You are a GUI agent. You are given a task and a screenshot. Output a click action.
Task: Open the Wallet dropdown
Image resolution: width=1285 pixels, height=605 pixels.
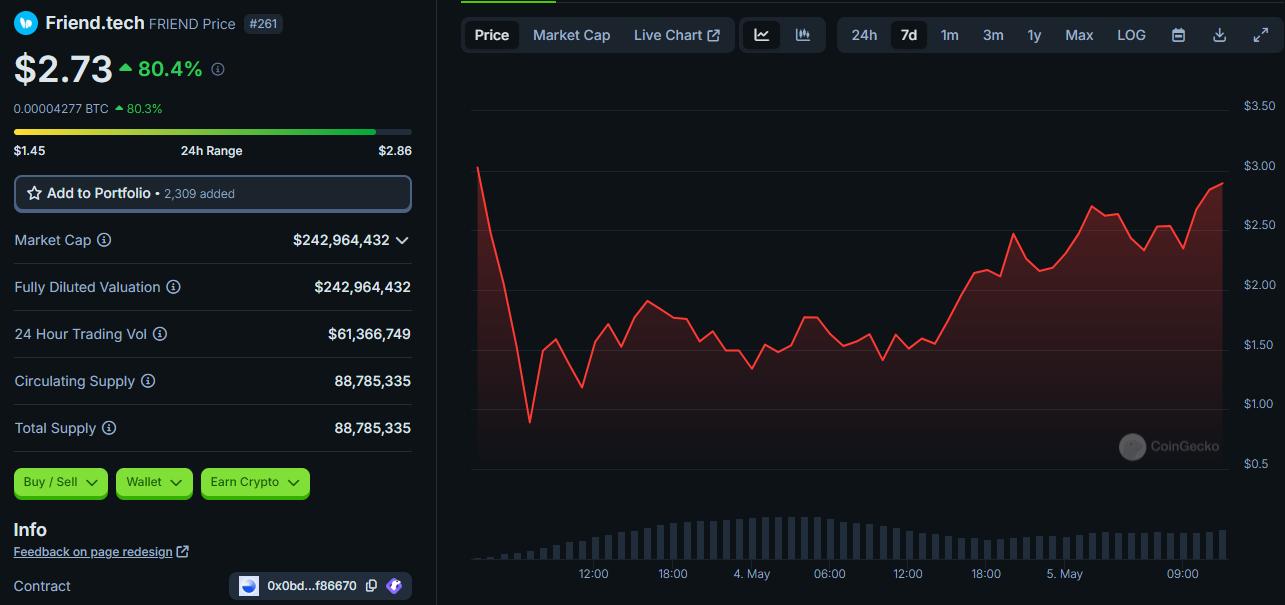click(154, 482)
